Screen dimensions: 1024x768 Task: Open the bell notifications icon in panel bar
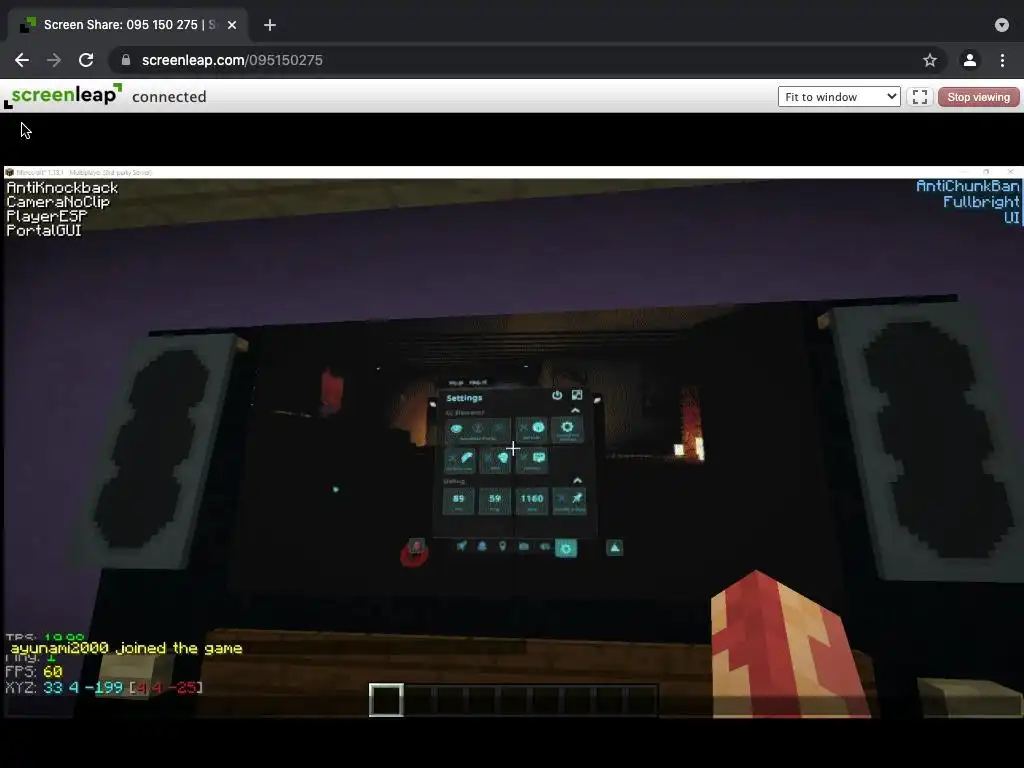482,546
